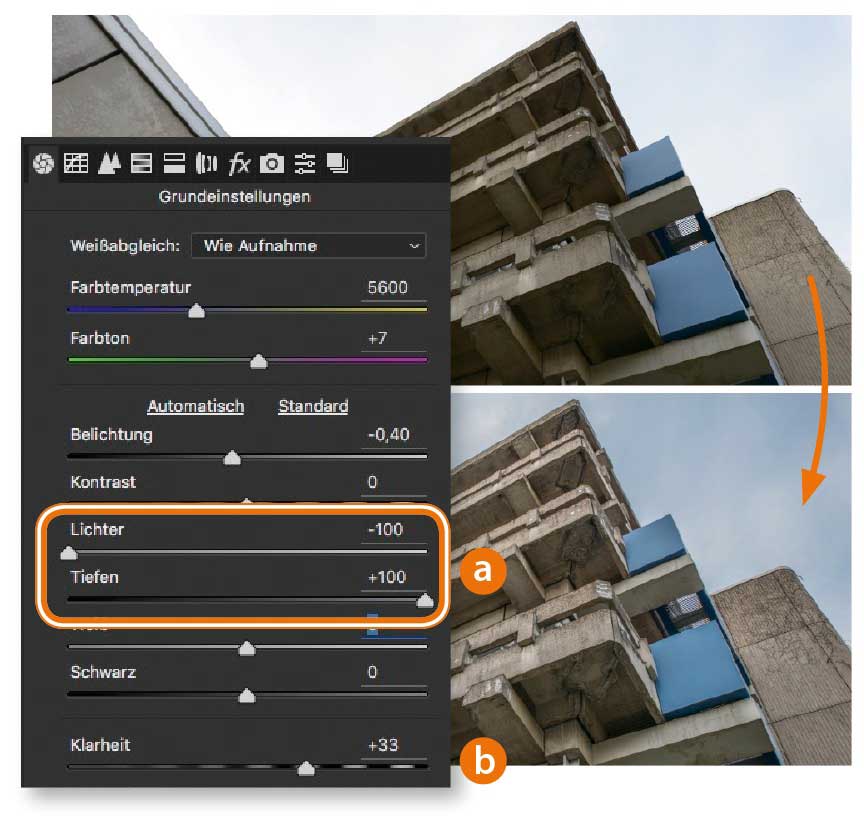The image size is (864, 816).
Task: Click the Tiefen label
Action: point(94,577)
